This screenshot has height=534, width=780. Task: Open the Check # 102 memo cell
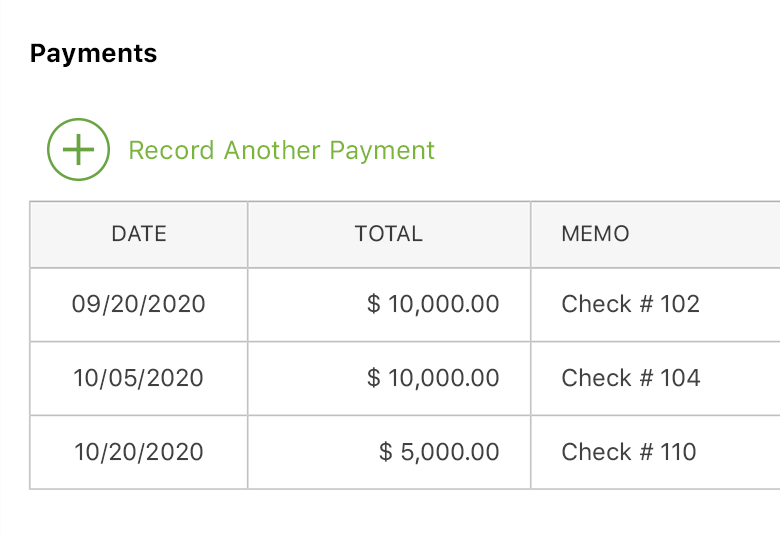(630, 304)
